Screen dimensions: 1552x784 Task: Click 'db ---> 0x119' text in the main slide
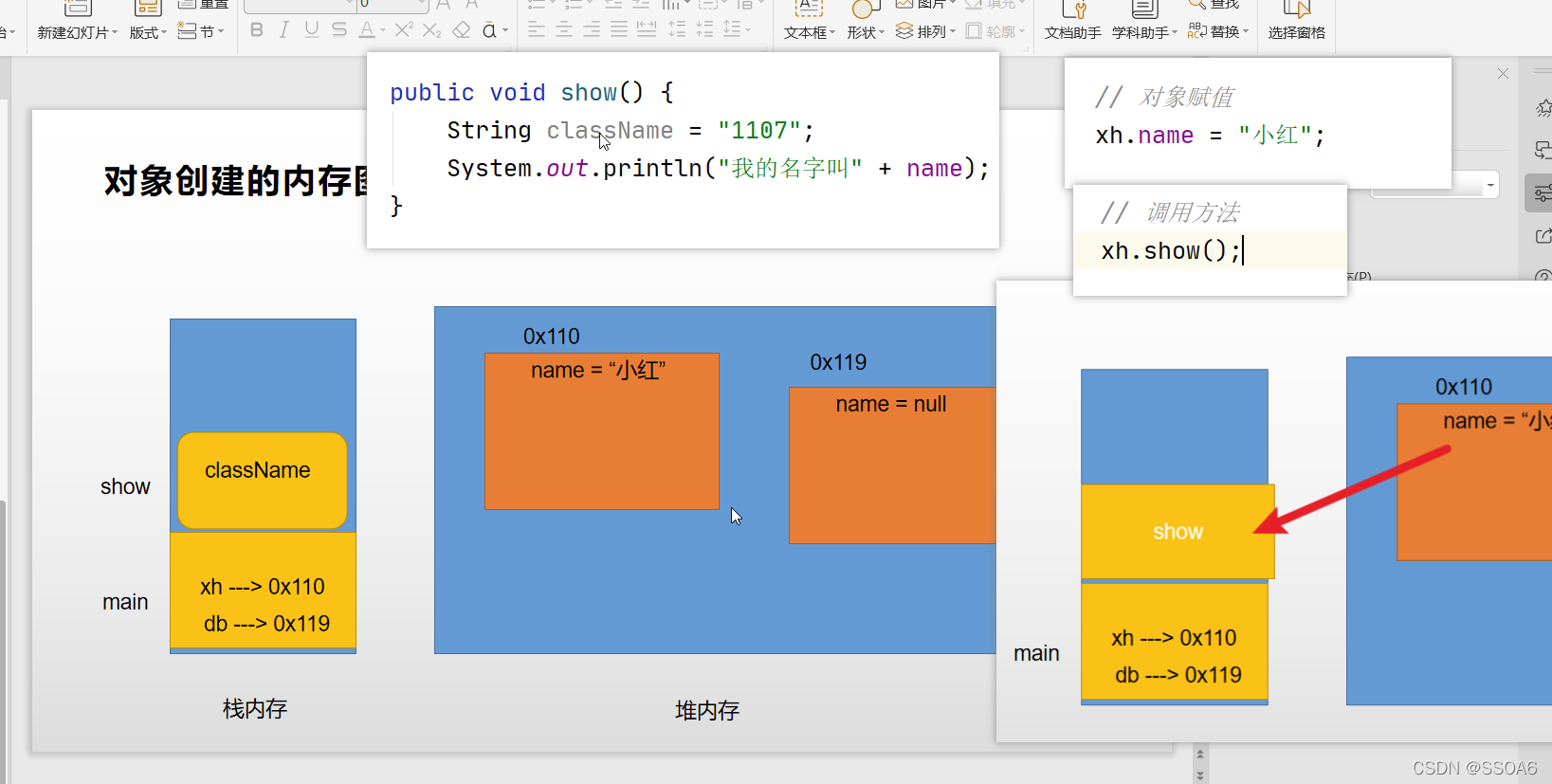pyautogui.click(x=266, y=624)
